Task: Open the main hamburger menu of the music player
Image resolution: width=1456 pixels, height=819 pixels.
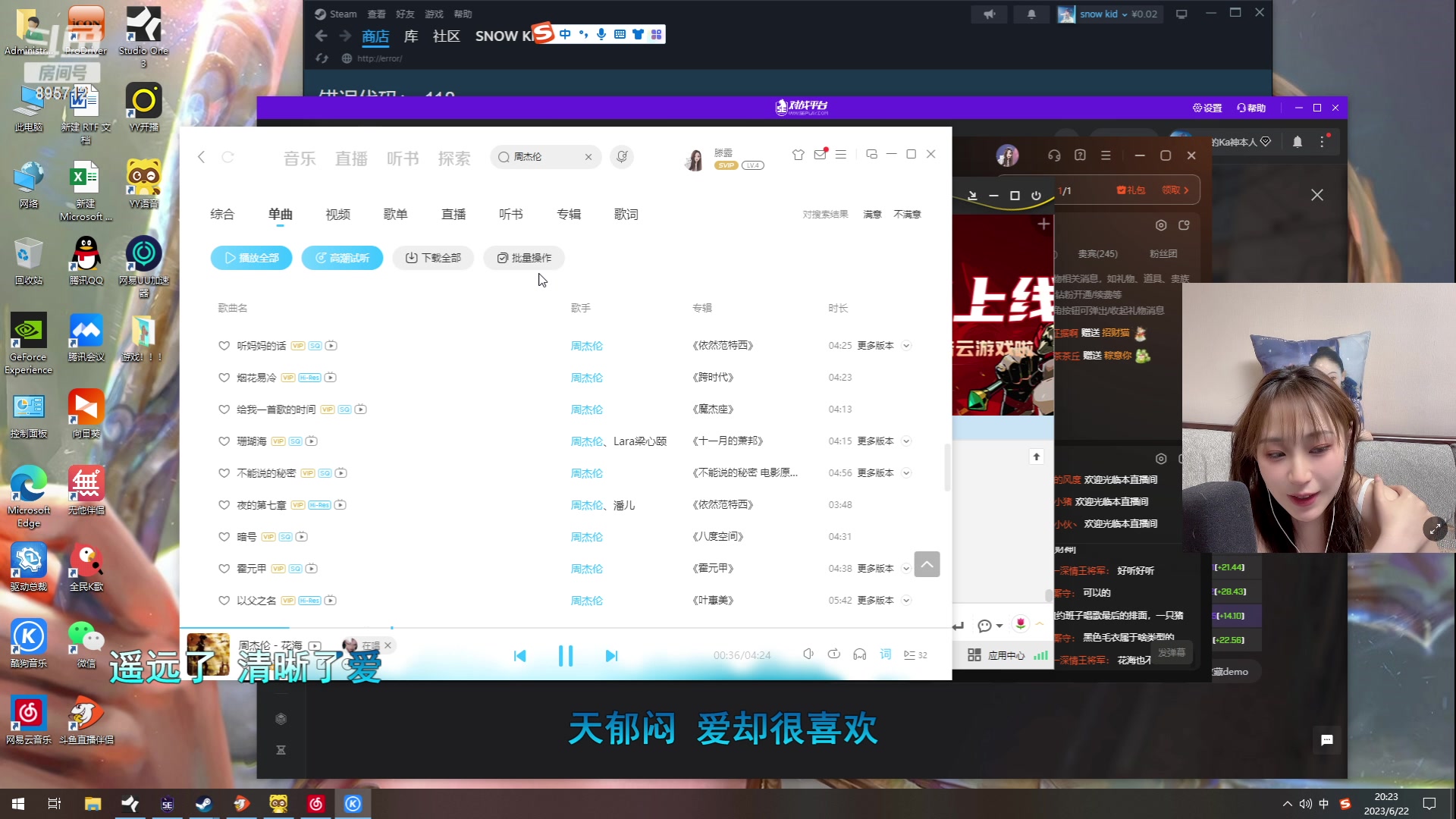Action: point(840,154)
